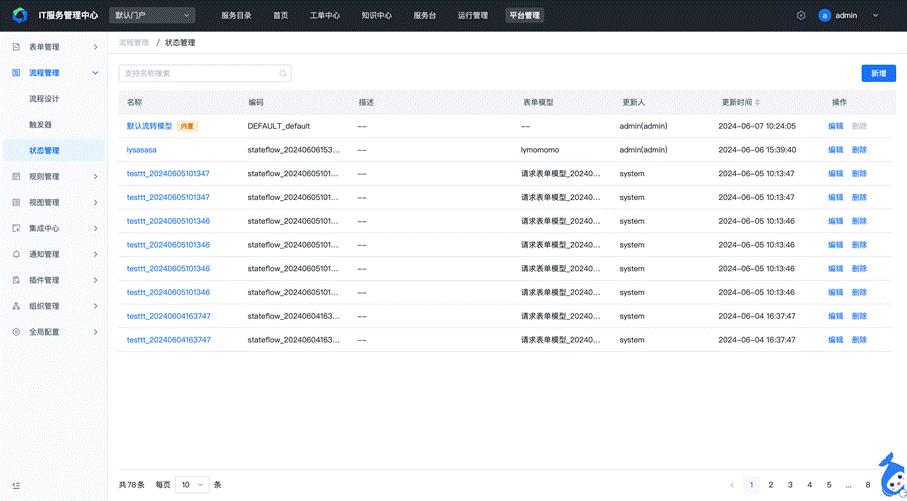Viewport: 907px width, 501px height.
Task: Open the 默认门户 portal dropdown
Action: (x=152, y=16)
